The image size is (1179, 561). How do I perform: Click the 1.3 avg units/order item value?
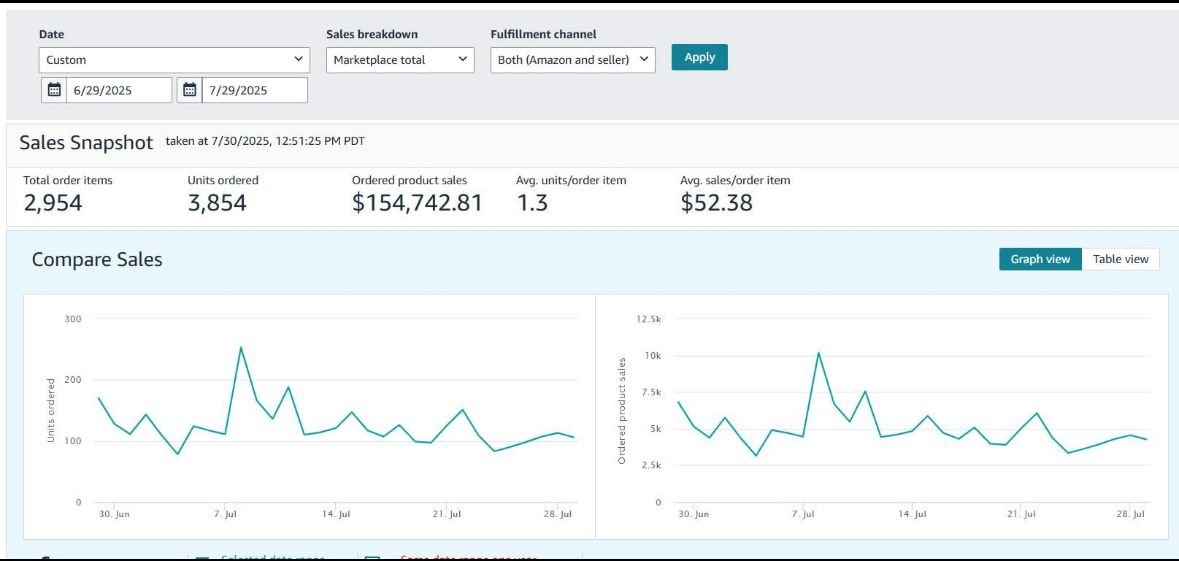tap(531, 203)
